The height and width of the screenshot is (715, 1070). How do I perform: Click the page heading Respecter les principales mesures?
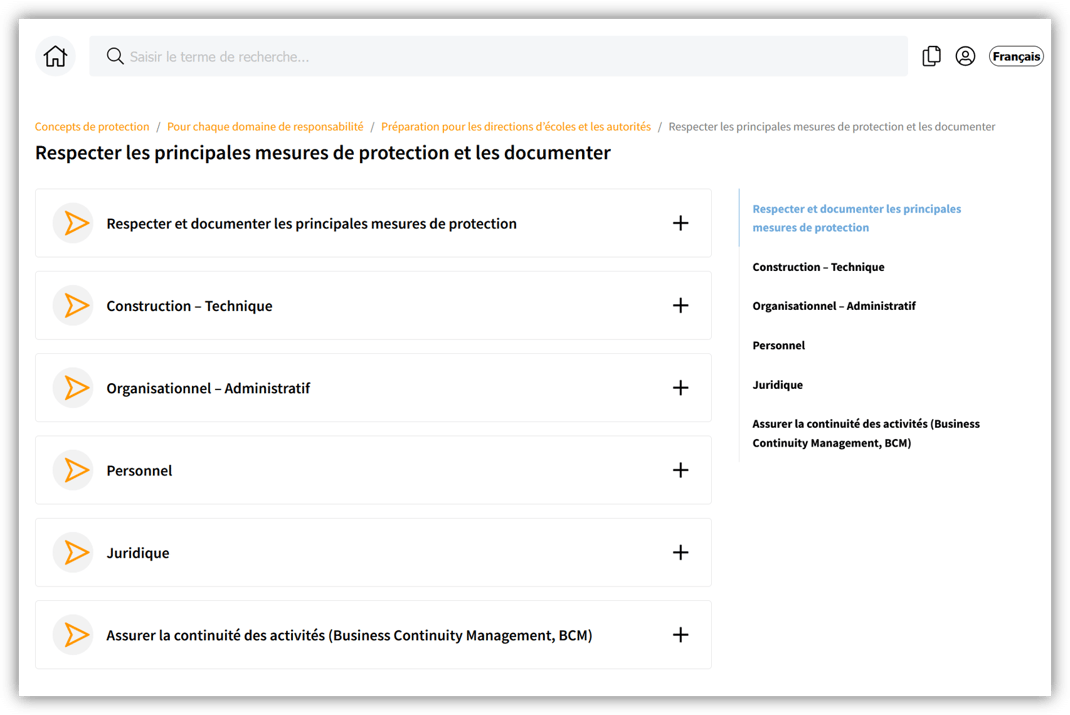pos(323,153)
